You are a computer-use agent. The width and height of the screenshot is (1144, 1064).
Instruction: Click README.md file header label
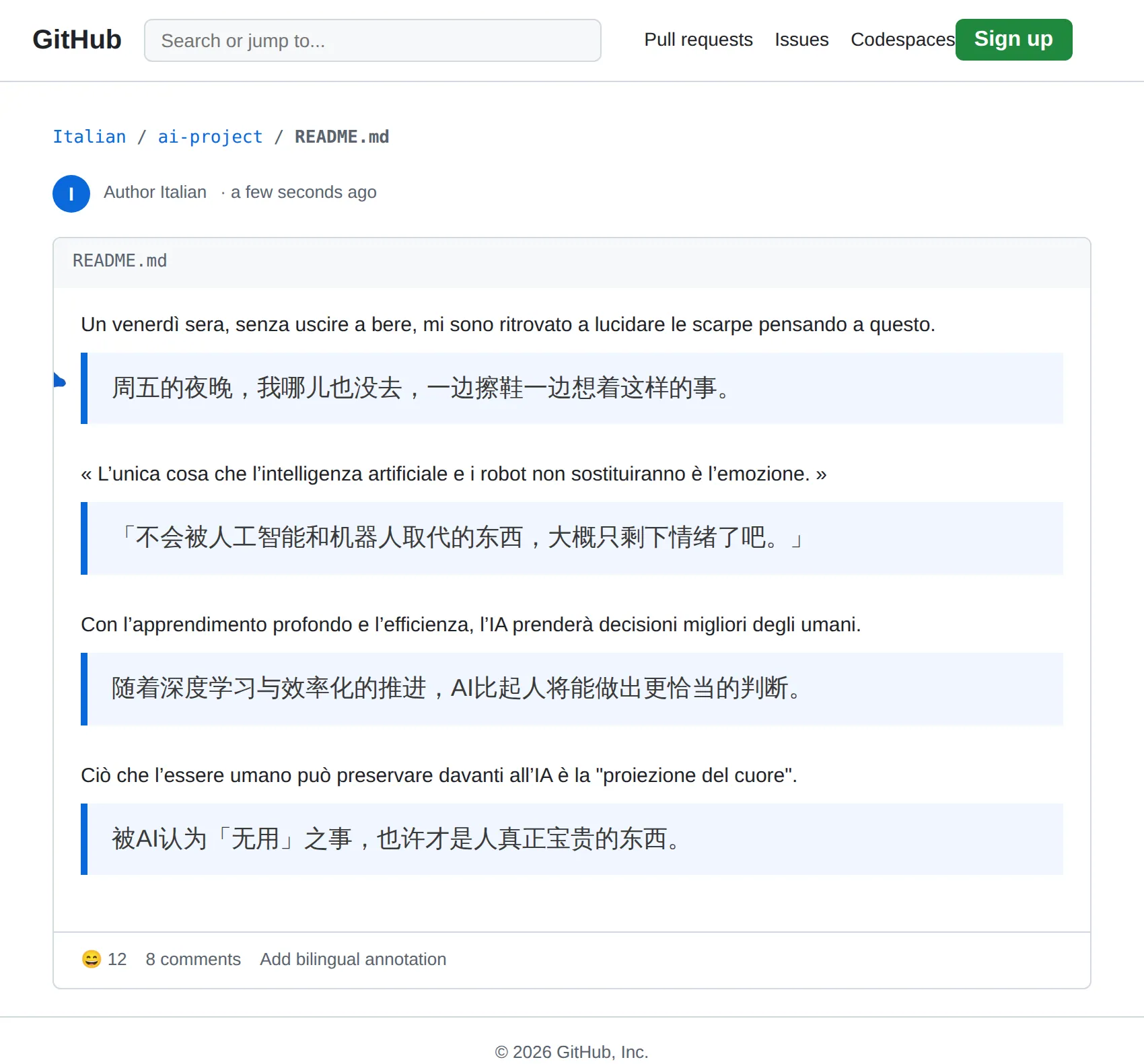coord(120,260)
